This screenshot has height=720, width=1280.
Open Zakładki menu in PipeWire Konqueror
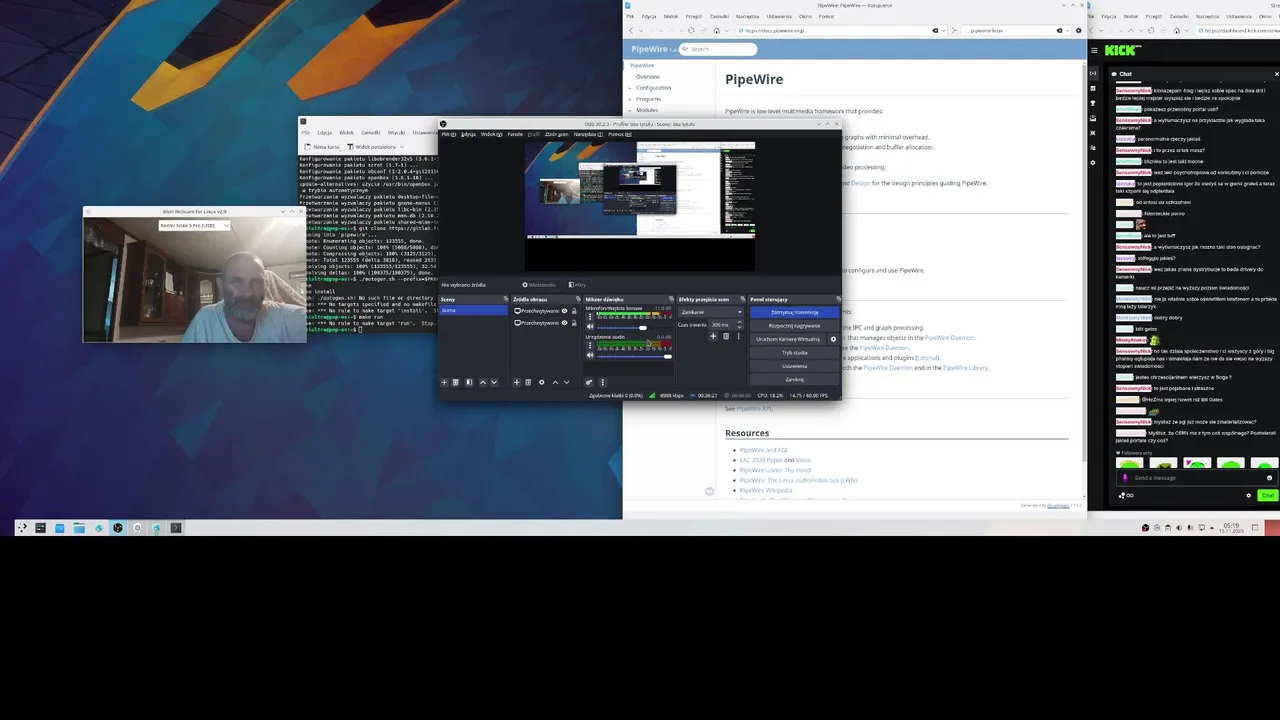719,16
